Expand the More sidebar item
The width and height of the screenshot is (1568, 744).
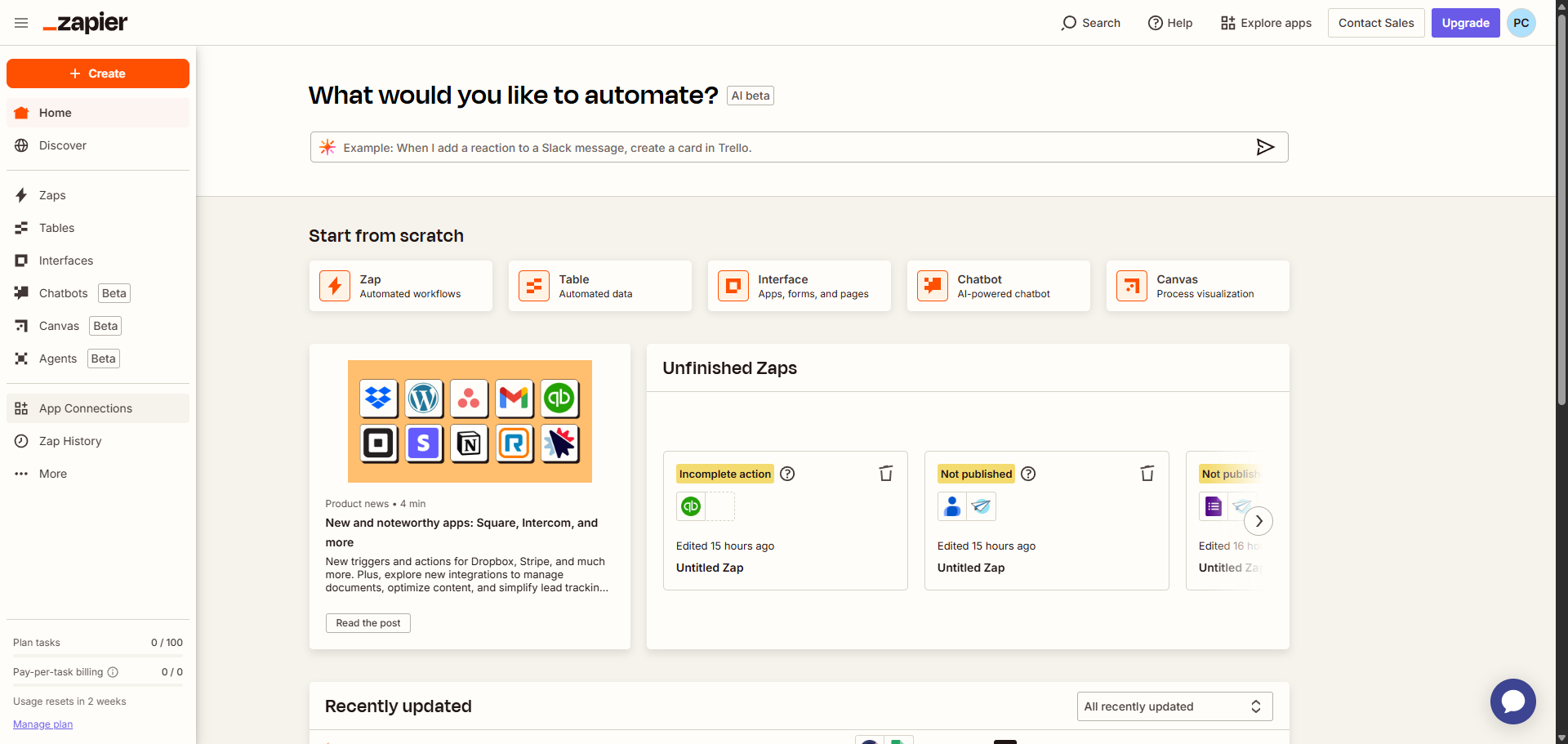pos(52,474)
